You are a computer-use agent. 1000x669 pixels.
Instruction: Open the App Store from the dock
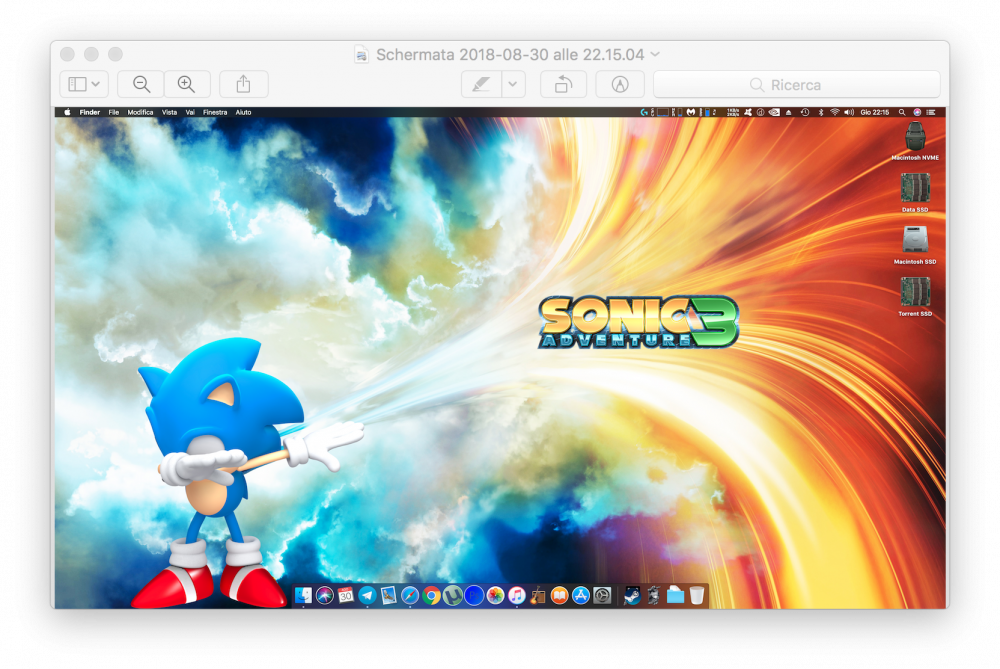tap(580, 596)
